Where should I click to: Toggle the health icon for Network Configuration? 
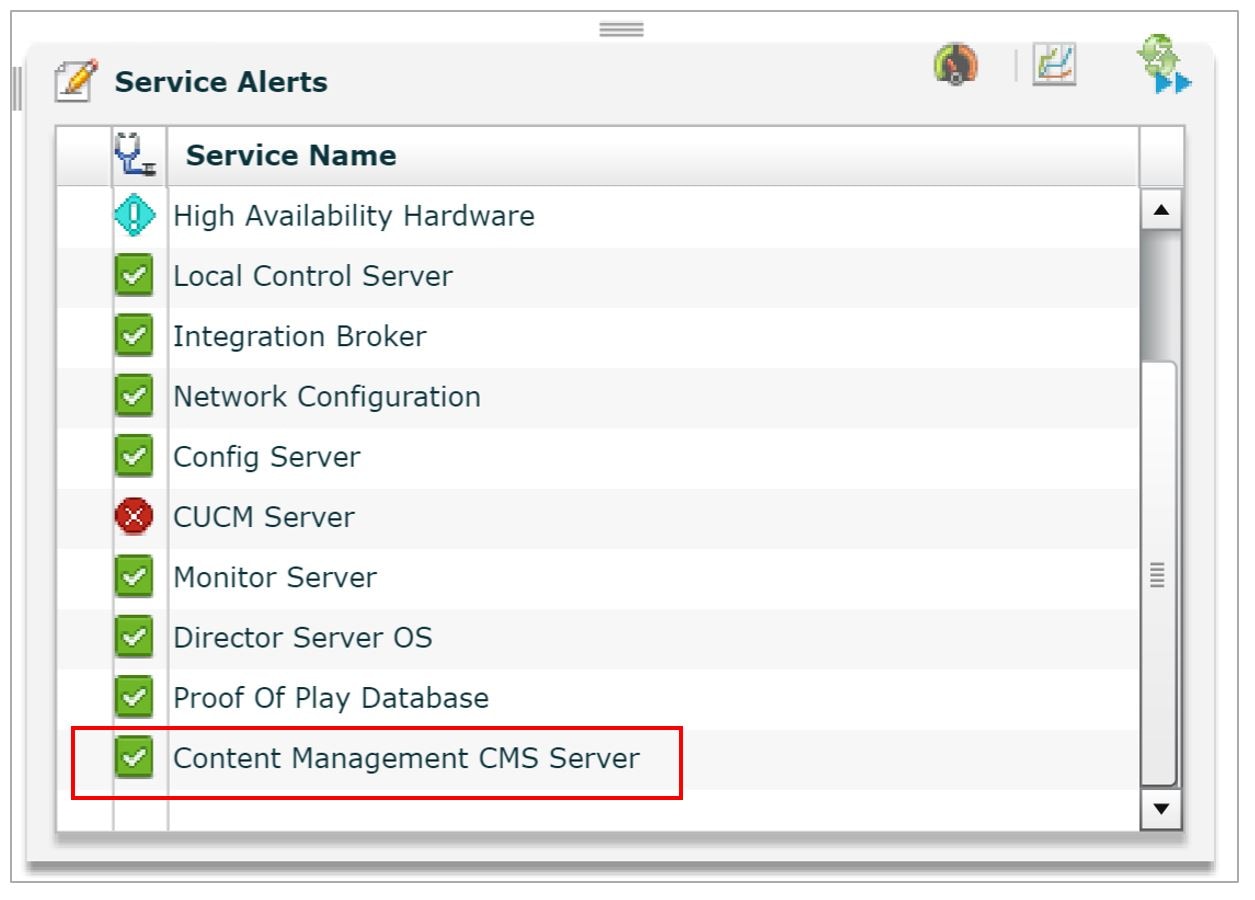[x=135, y=396]
